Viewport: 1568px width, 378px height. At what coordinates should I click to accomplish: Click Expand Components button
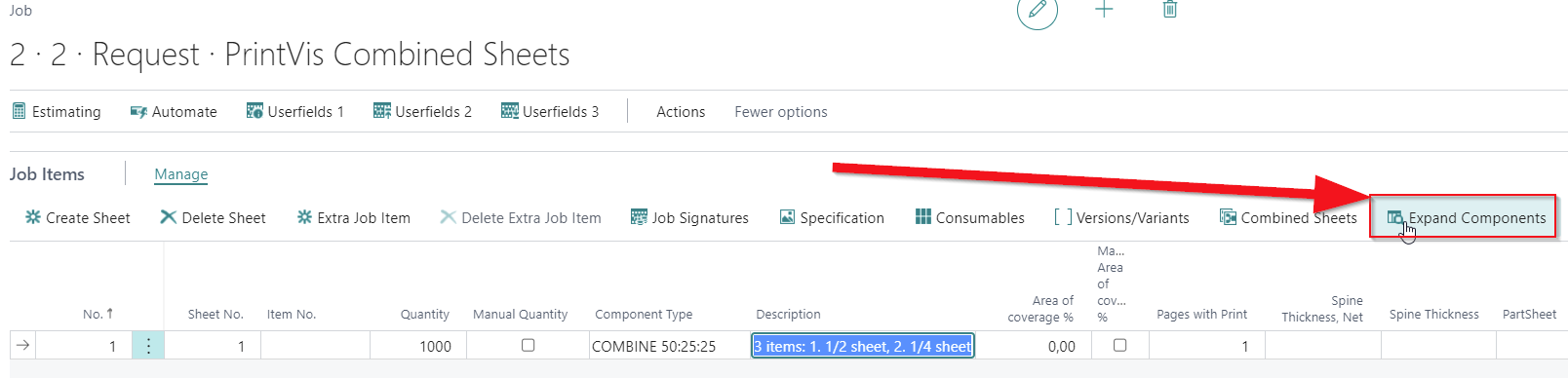pos(1465,217)
